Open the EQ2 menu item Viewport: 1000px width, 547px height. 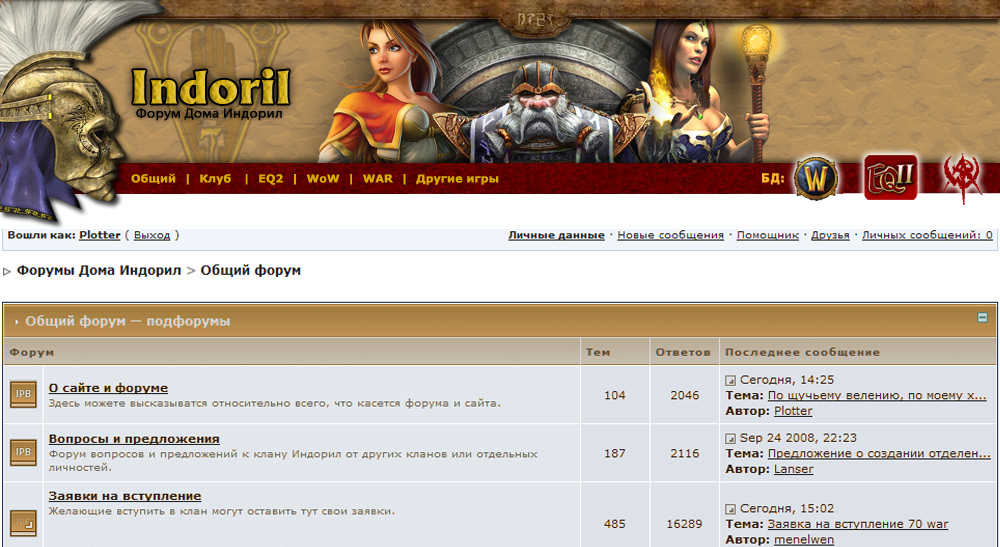click(270, 179)
